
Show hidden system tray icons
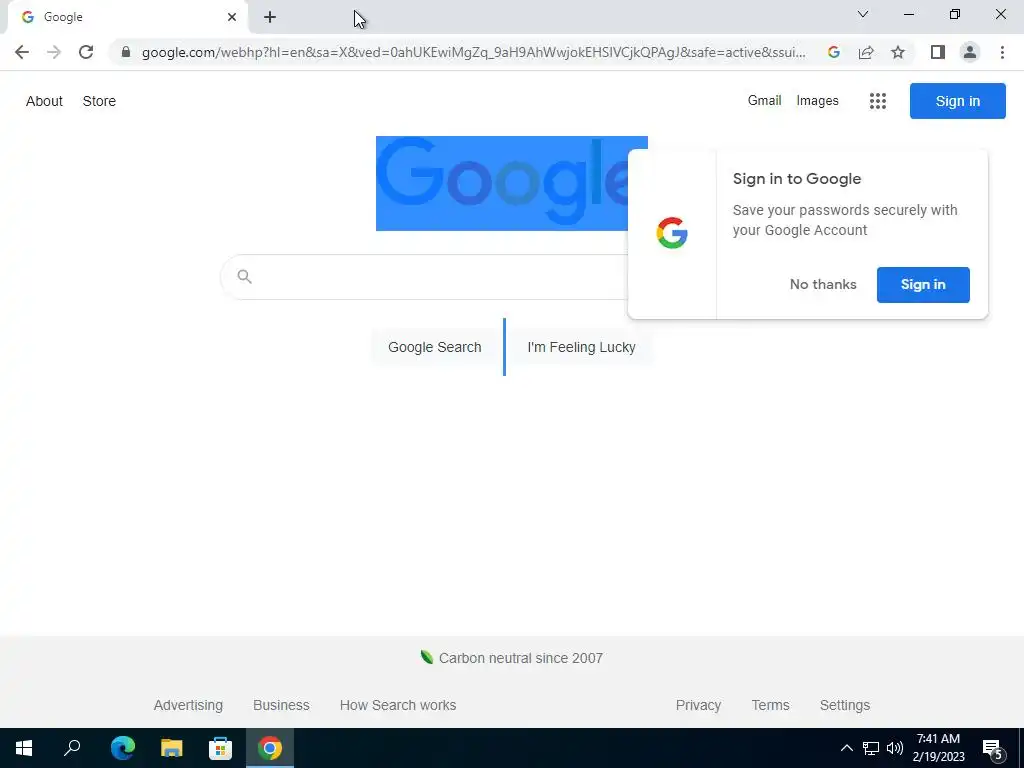click(846, 748)
